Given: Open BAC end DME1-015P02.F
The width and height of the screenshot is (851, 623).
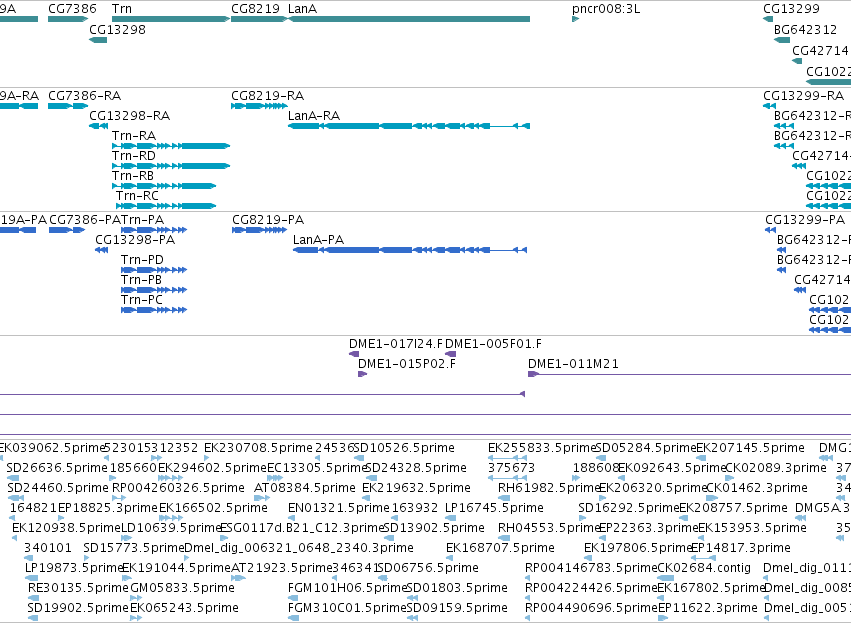Looking at the screenshot, I should point(407,364).
